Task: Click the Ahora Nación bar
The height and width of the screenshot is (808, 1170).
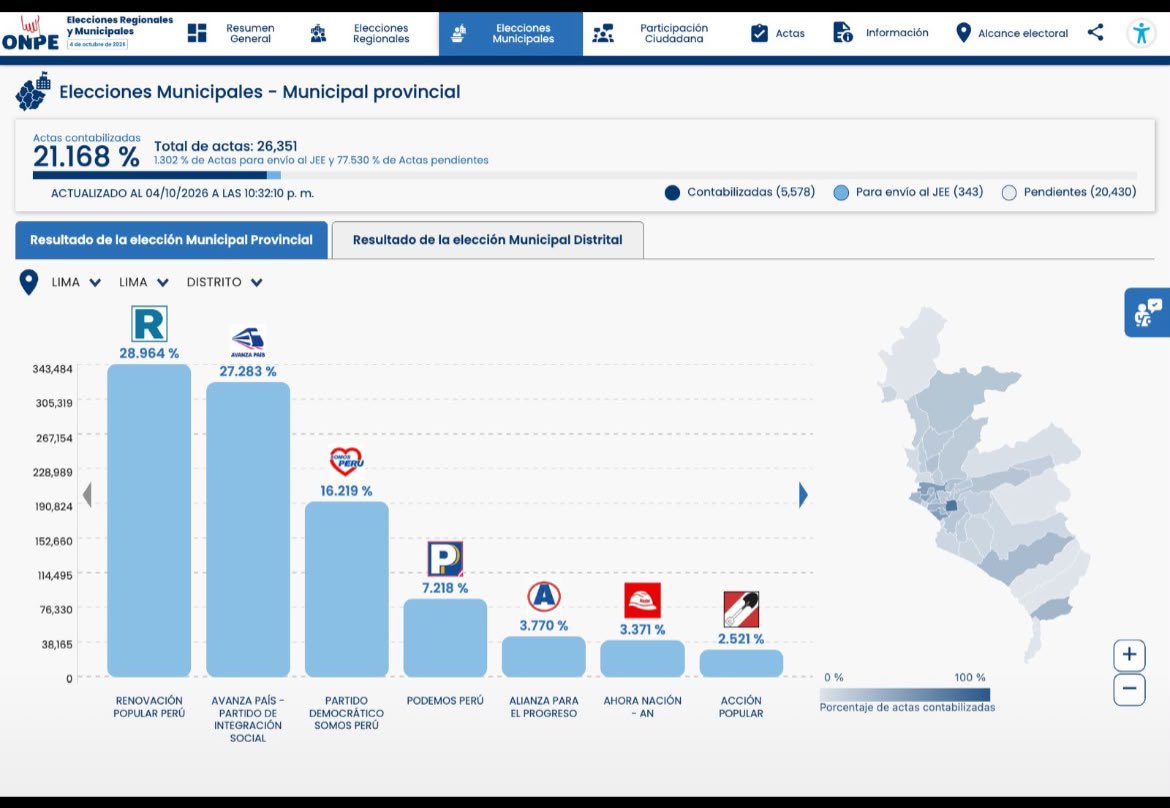Action: 642,659
